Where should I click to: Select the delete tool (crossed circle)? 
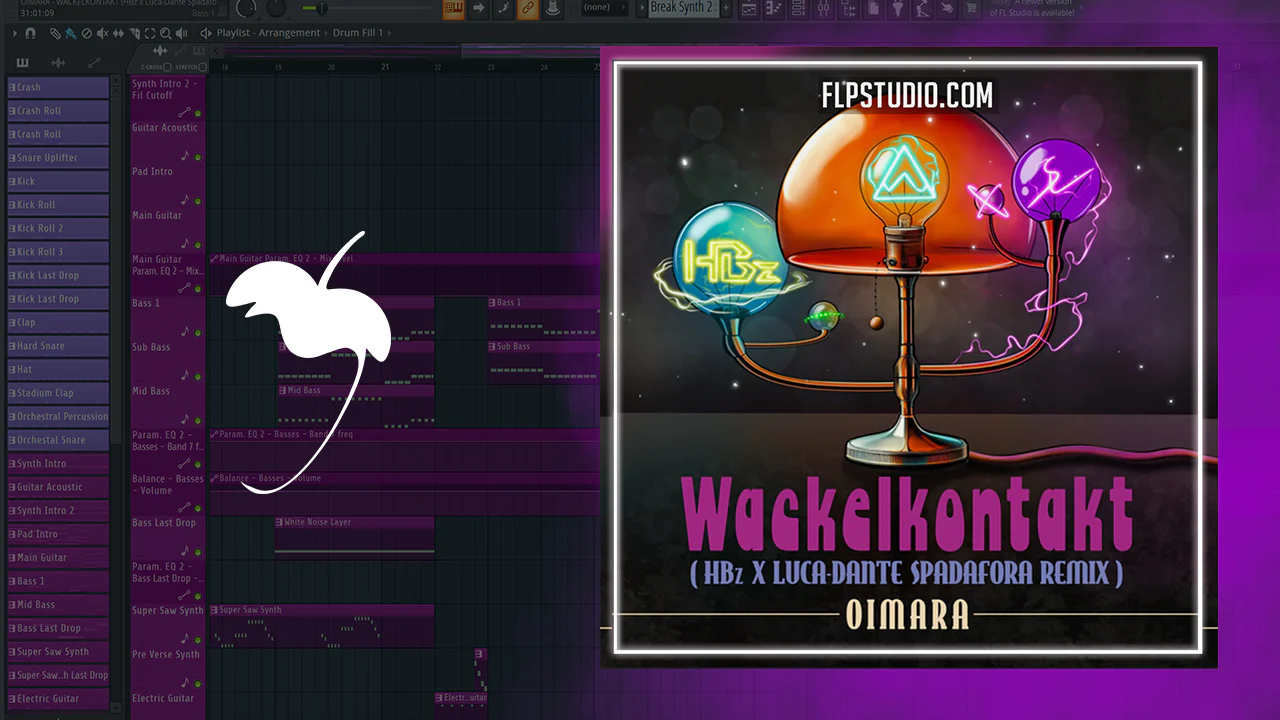pyautogui.click(x=86, y=33)
